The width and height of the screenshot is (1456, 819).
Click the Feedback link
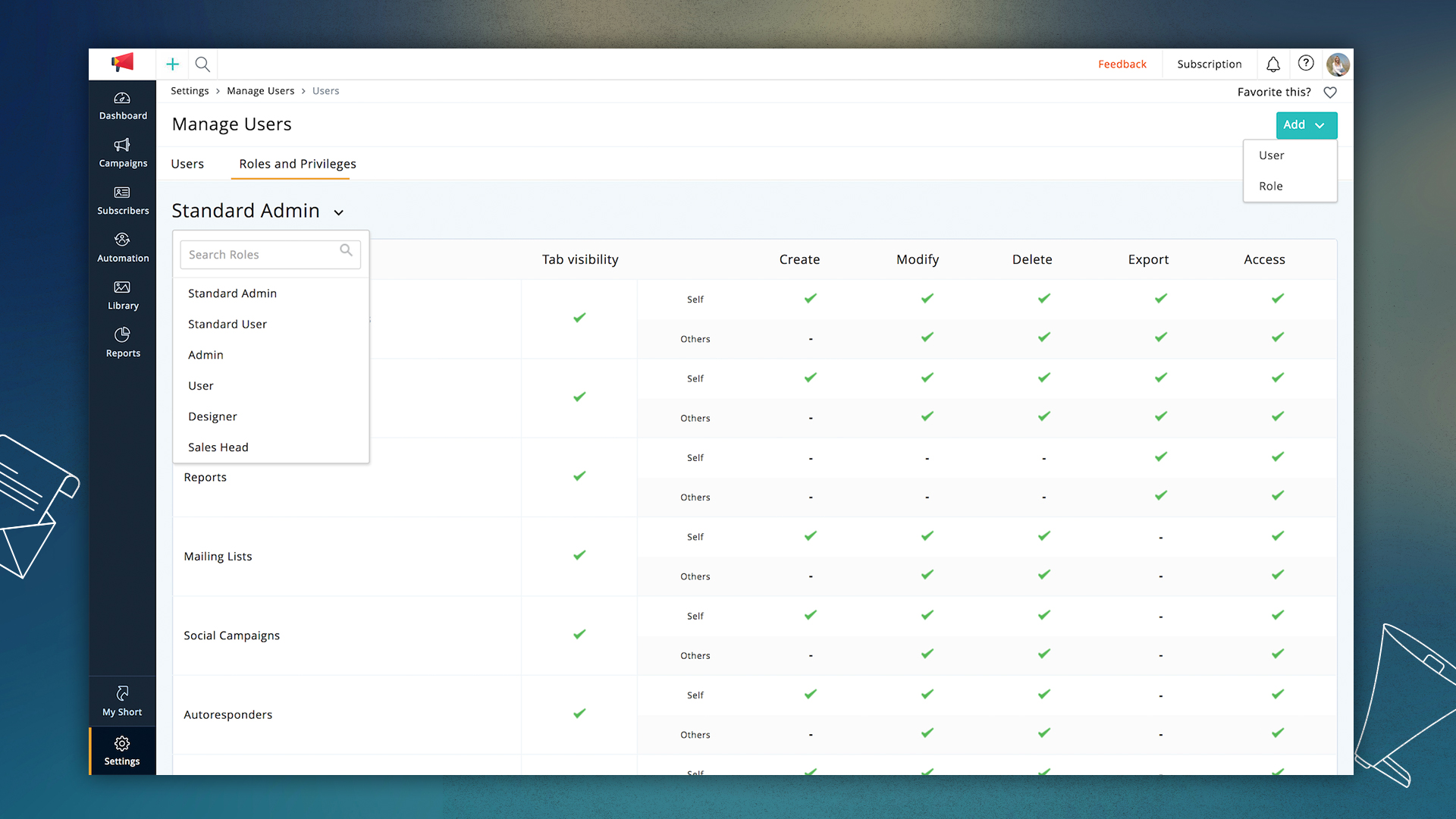click(1122, 64)
